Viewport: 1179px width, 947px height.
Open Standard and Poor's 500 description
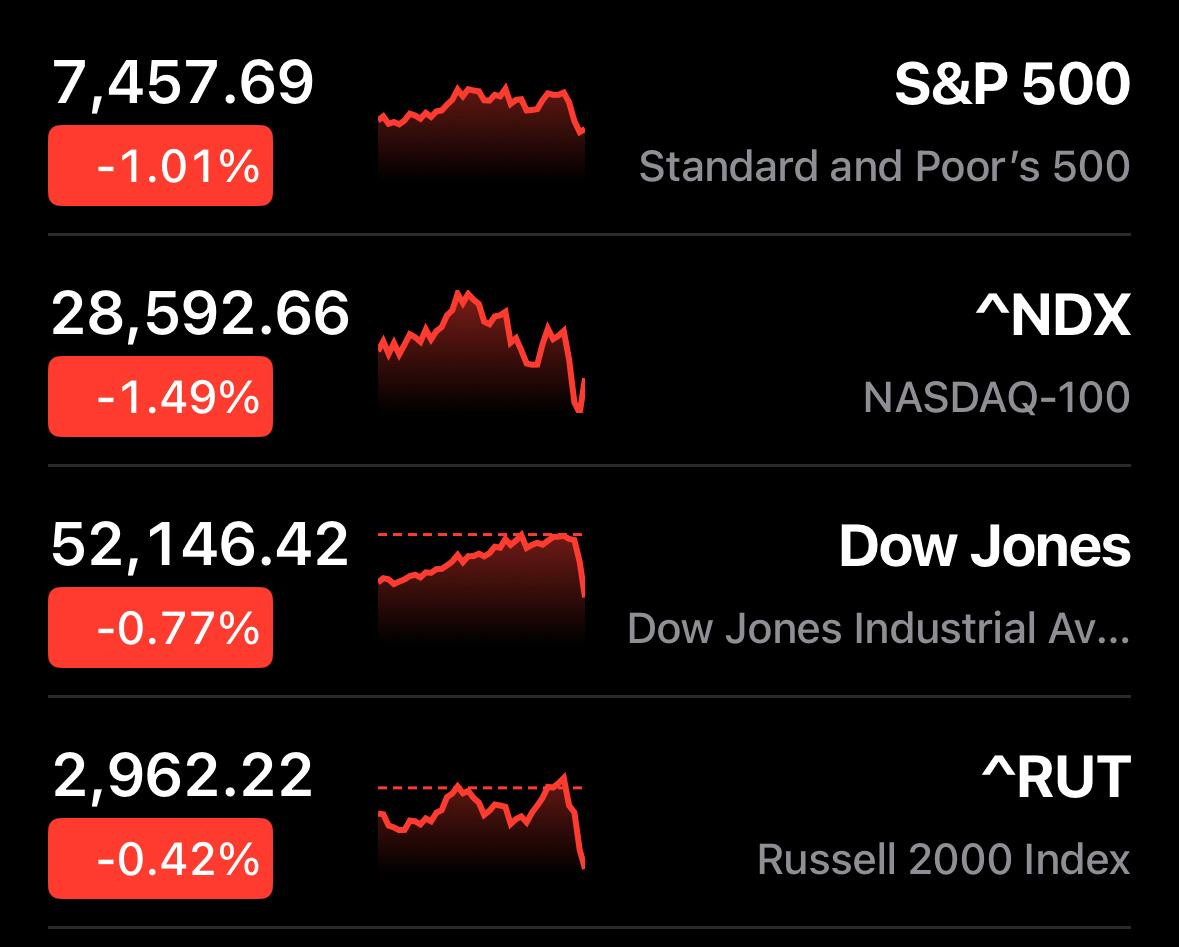click(884, 167)
